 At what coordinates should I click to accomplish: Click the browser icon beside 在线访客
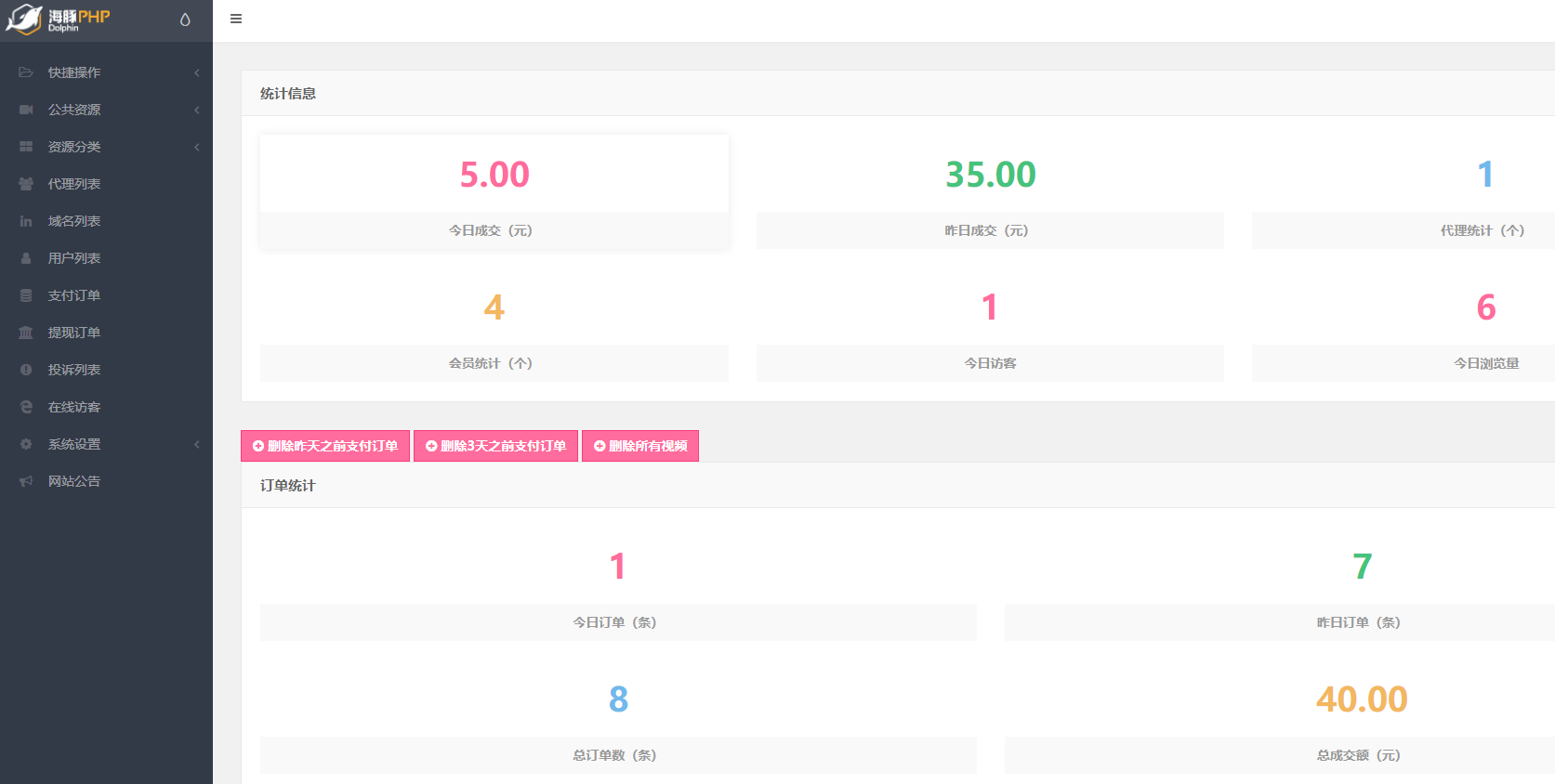coord(26,407)
